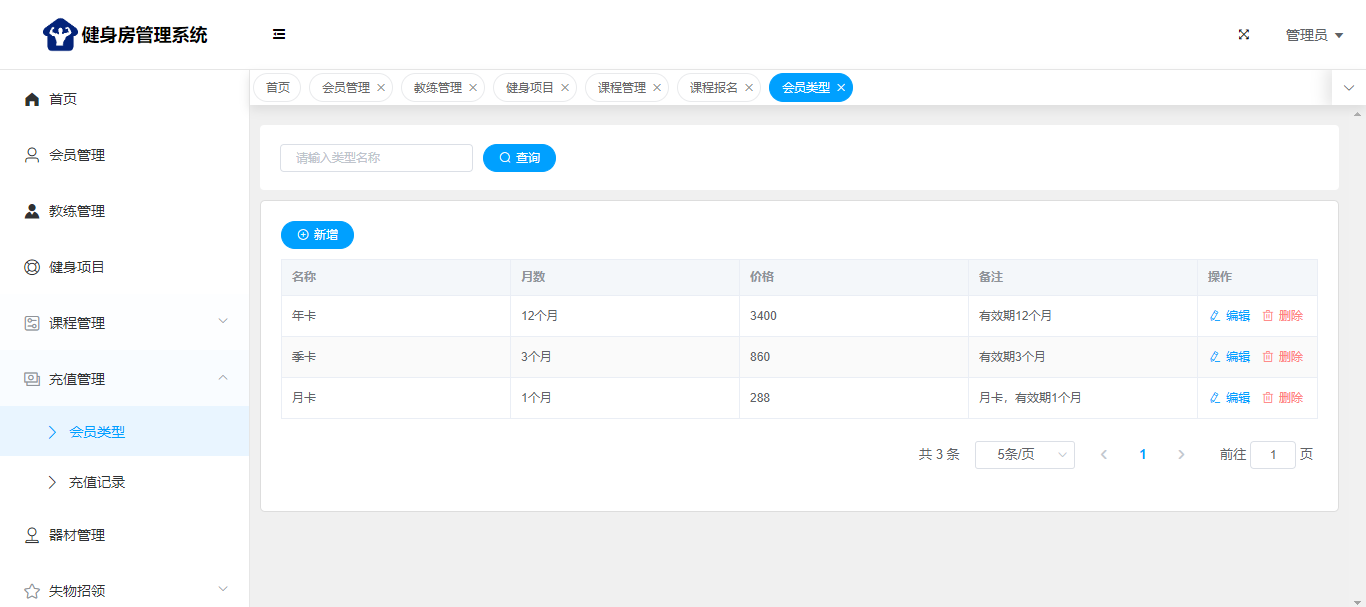Toggle fullscreen mode icon in header
This screenshot has width=1366, height=607.
point(1243,34)
